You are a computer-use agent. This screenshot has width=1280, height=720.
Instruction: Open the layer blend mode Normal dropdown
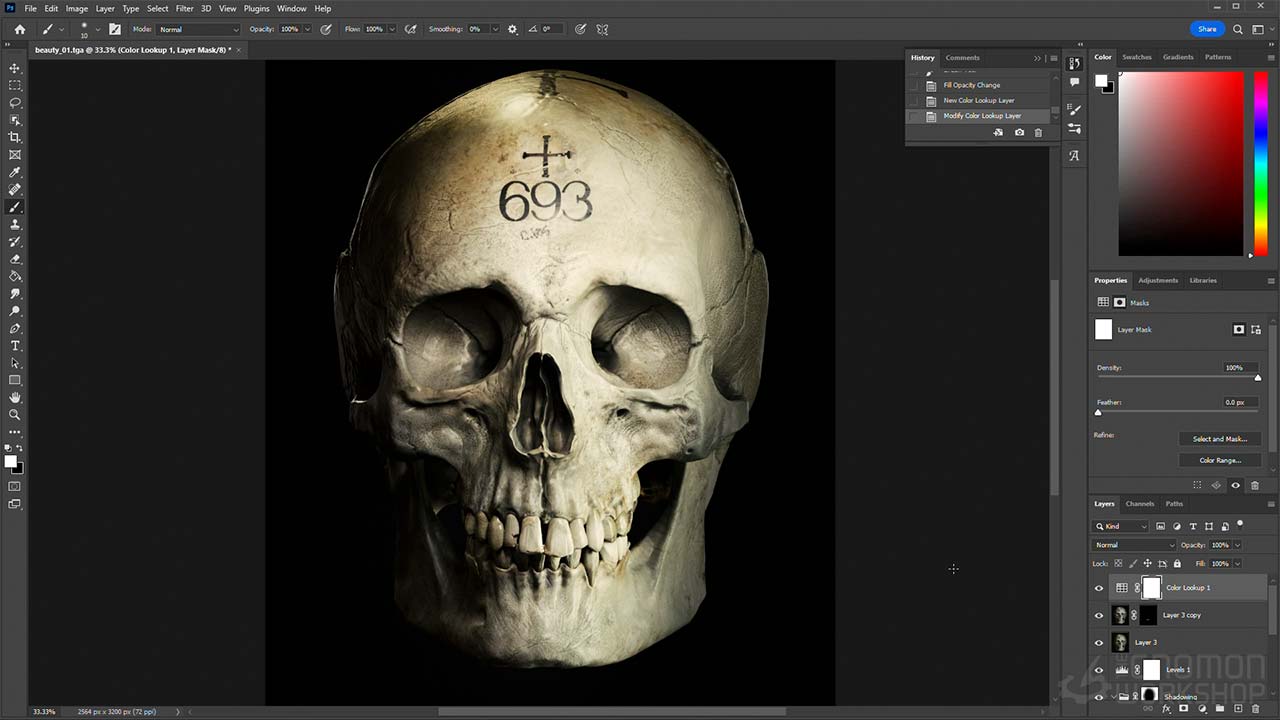(x=1133, y=545)
